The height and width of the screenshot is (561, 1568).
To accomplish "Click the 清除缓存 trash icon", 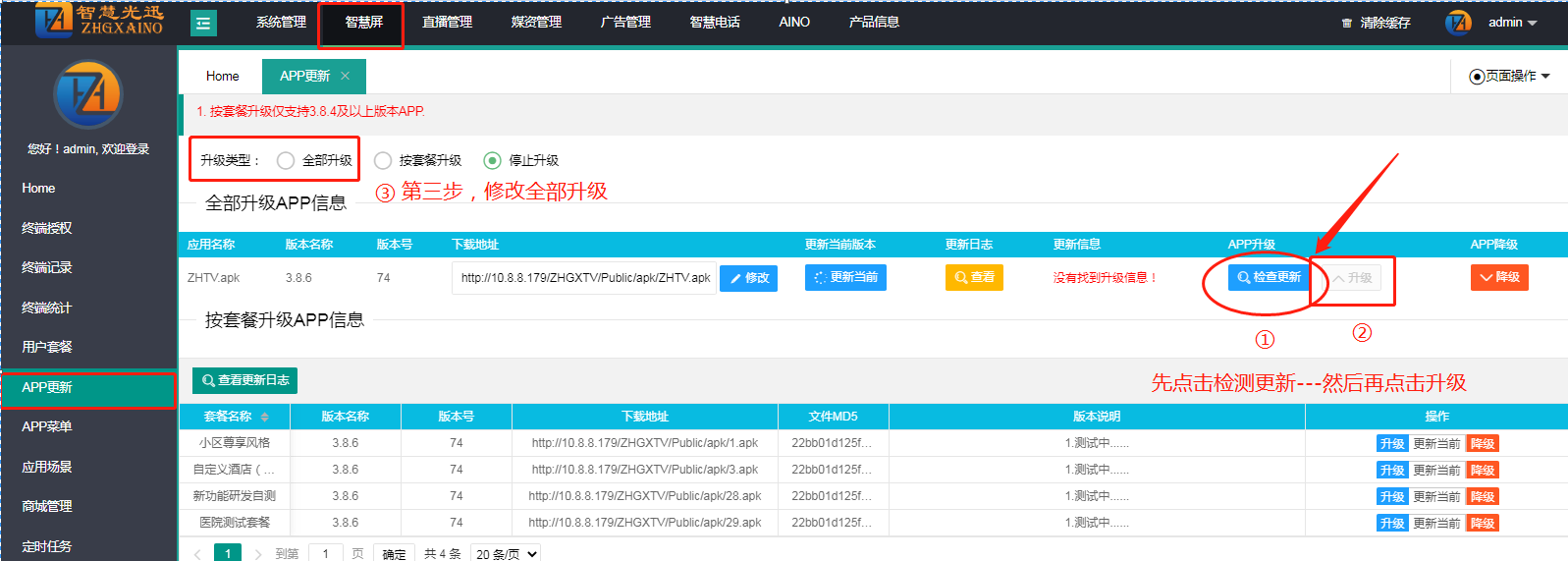I will [1347, 24].
